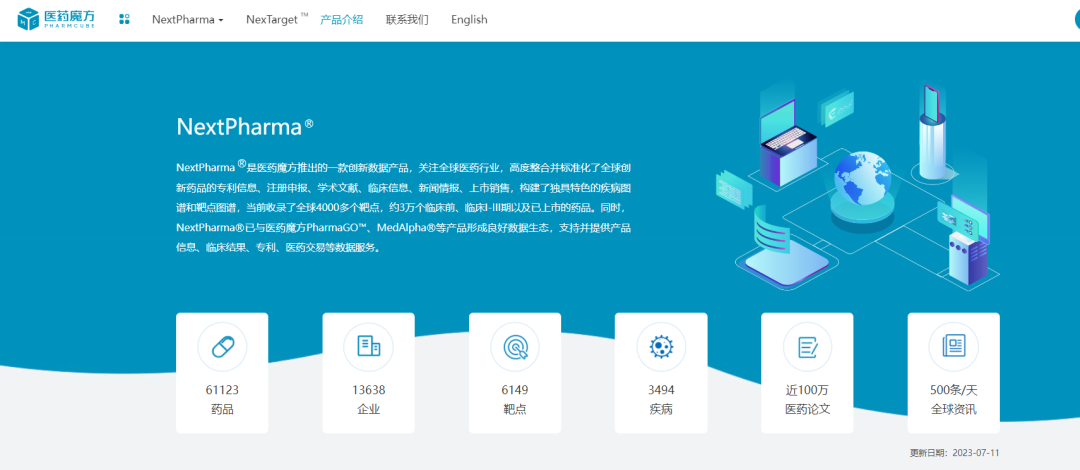Select the 产品介绍 tab

(342, 19)
